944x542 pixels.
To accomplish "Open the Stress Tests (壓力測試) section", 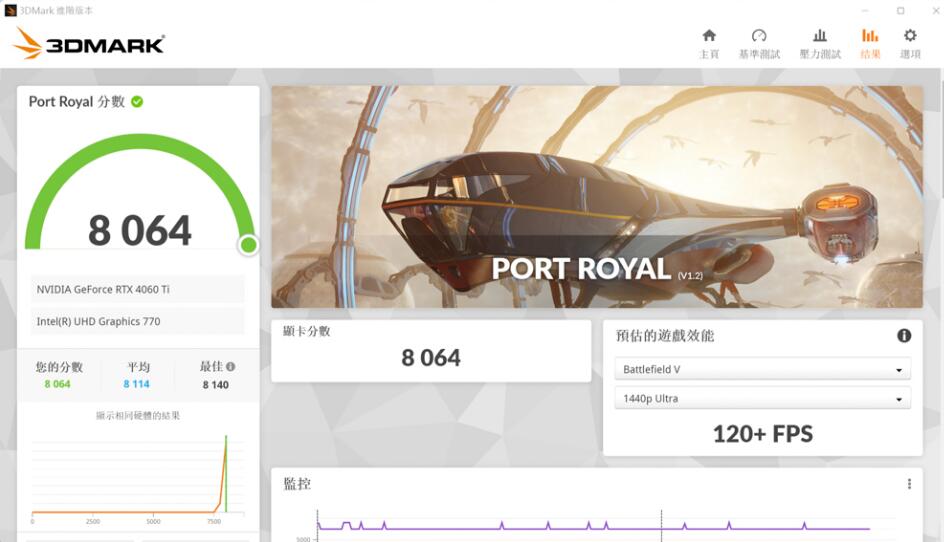I will tap(819, 43).
